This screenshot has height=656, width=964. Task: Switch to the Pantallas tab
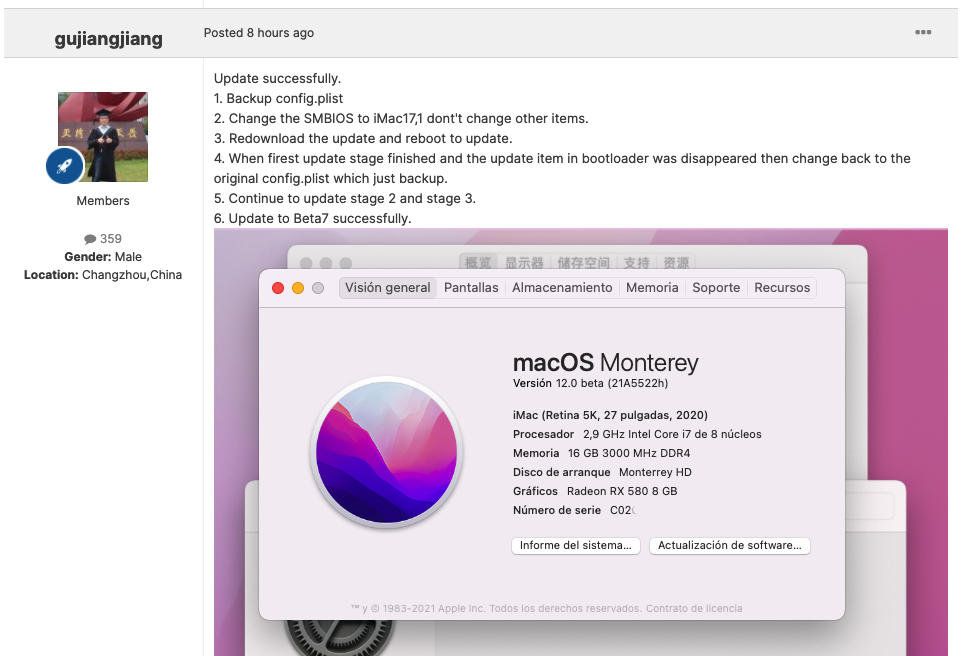[471, 288]
